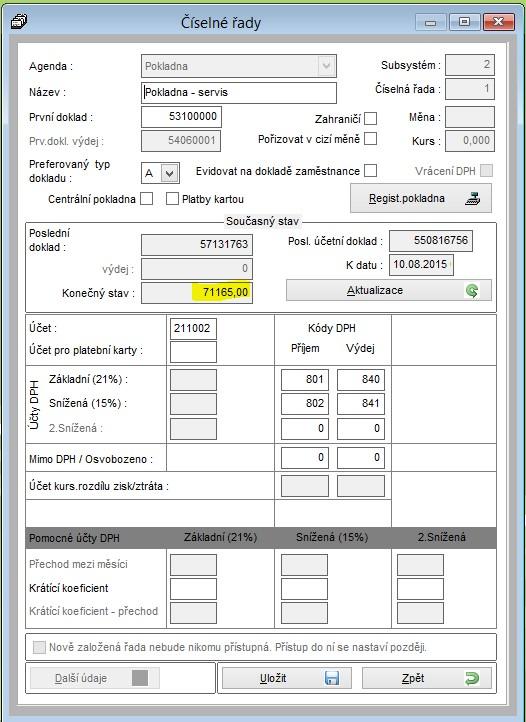The width and height of the screenshot is (526, 722).
Task: Click the floppy disk save icon
Action: (332, 678)
